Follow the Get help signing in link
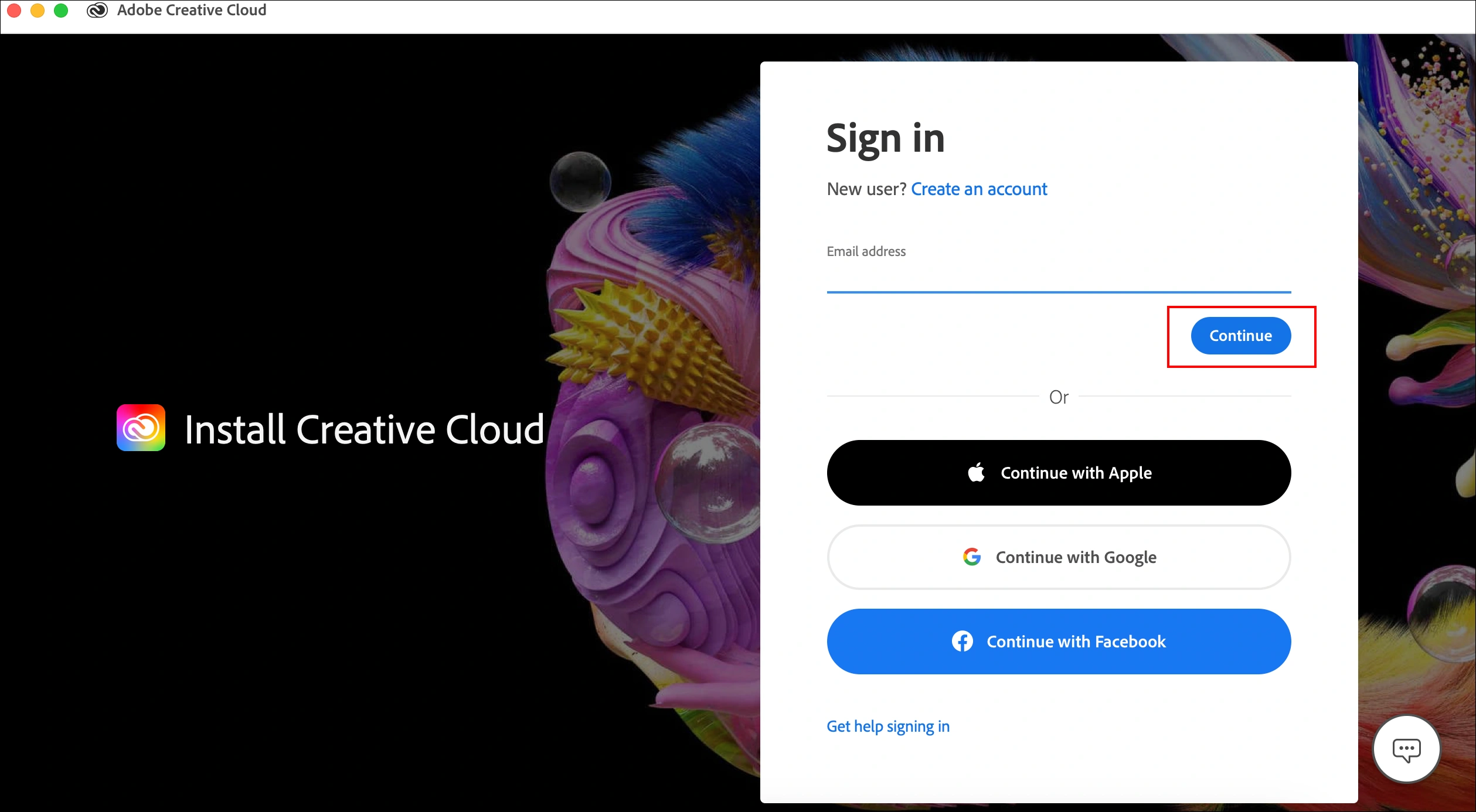The height and width of the screenshot is (812, 1476). [x=887, y=726]
